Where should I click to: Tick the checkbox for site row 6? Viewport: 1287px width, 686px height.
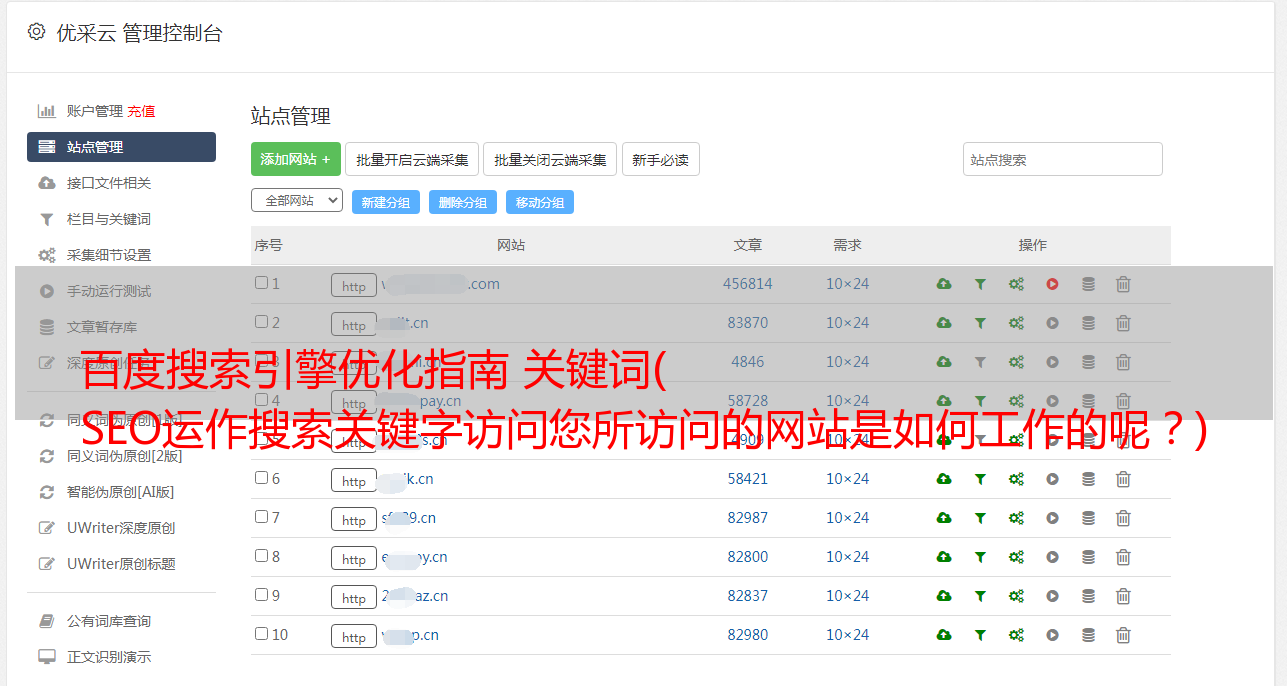point(261,478)
